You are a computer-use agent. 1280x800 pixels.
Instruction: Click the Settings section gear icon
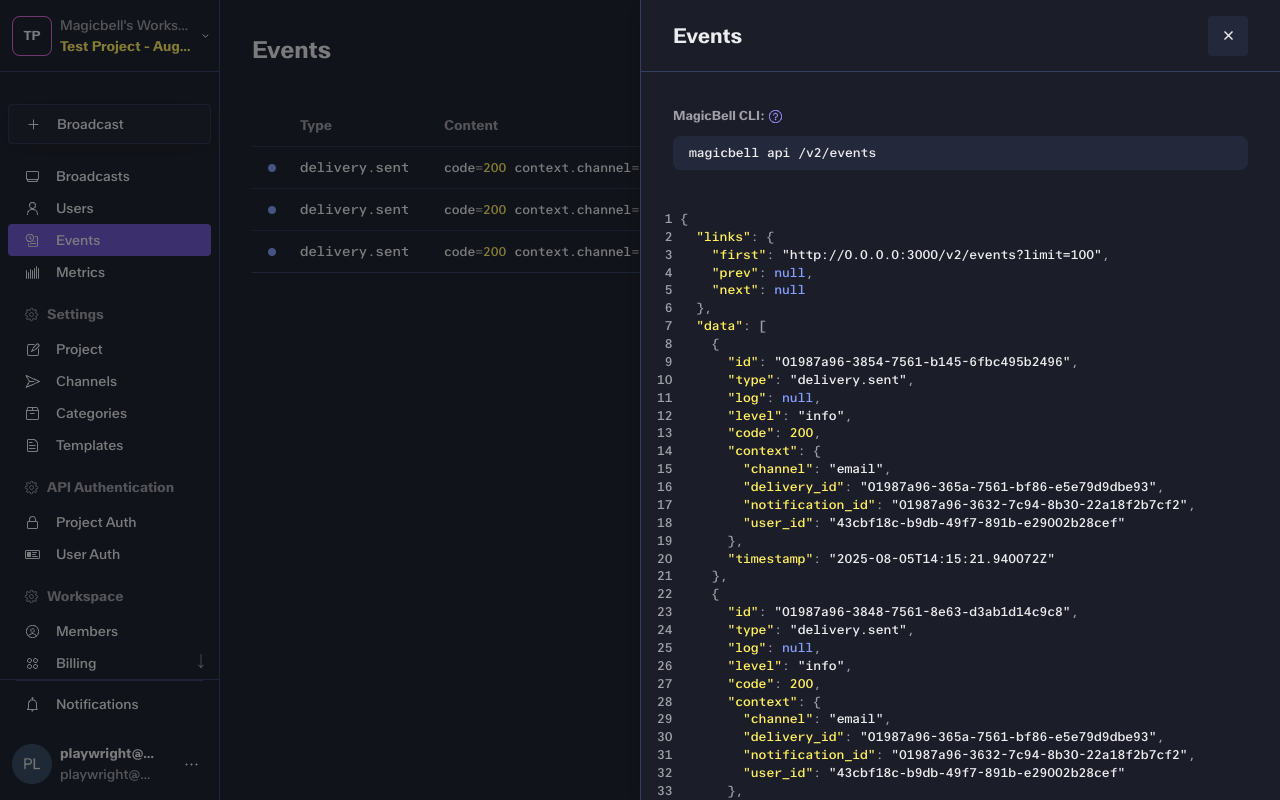(31, 314)
